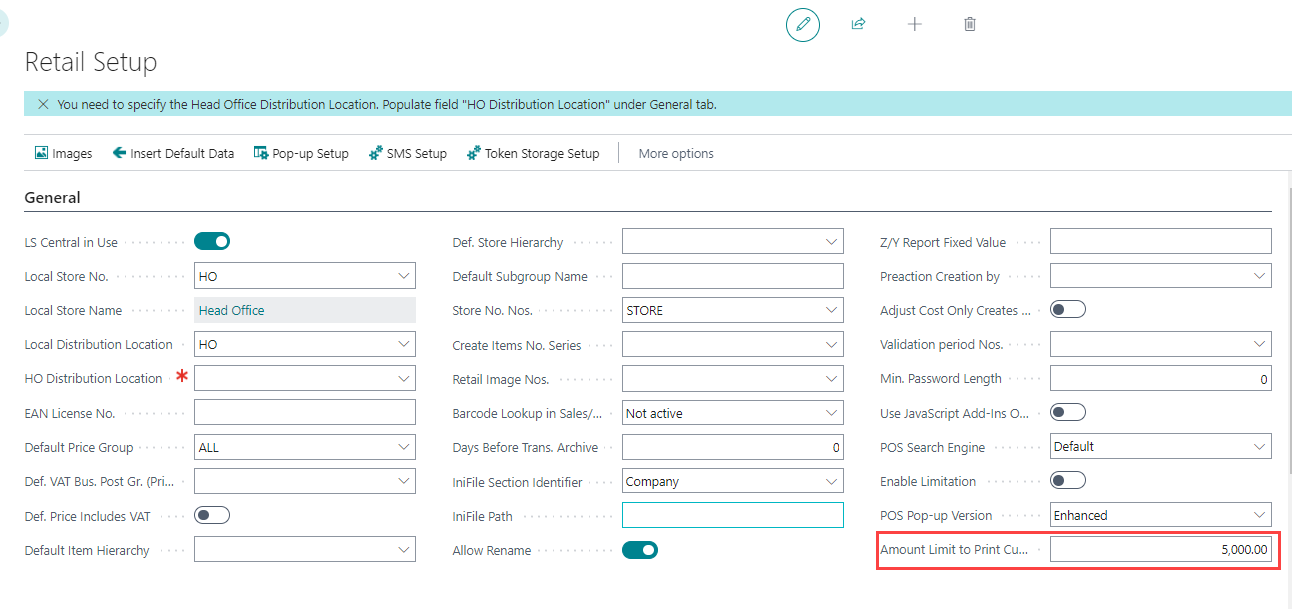The width and height of the screenshot is (1292, 609).
Task: Click the IniFile Path input field
Action: click(x=732, y=515)
